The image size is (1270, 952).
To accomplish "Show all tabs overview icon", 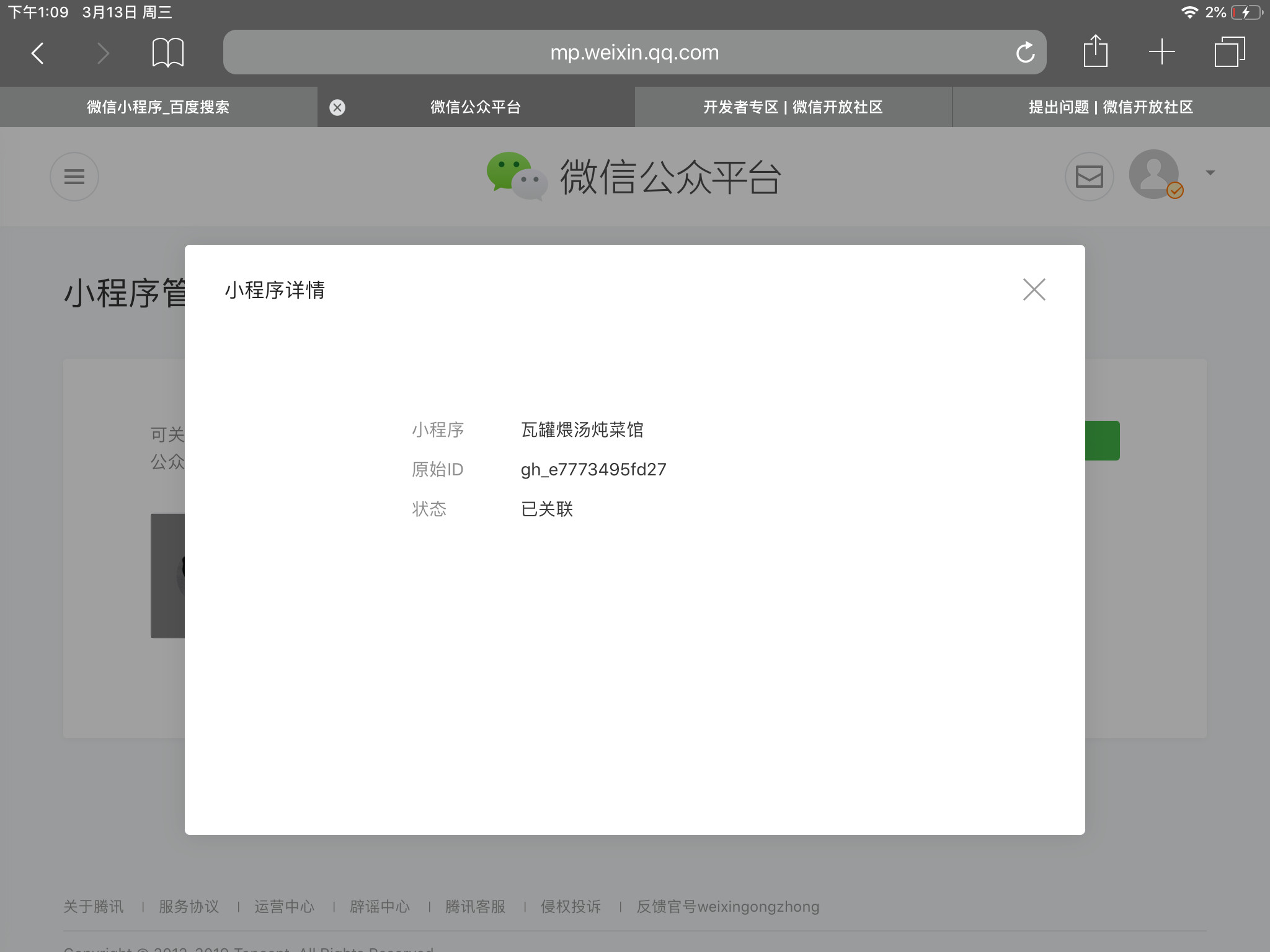I will click(1229, 52).
